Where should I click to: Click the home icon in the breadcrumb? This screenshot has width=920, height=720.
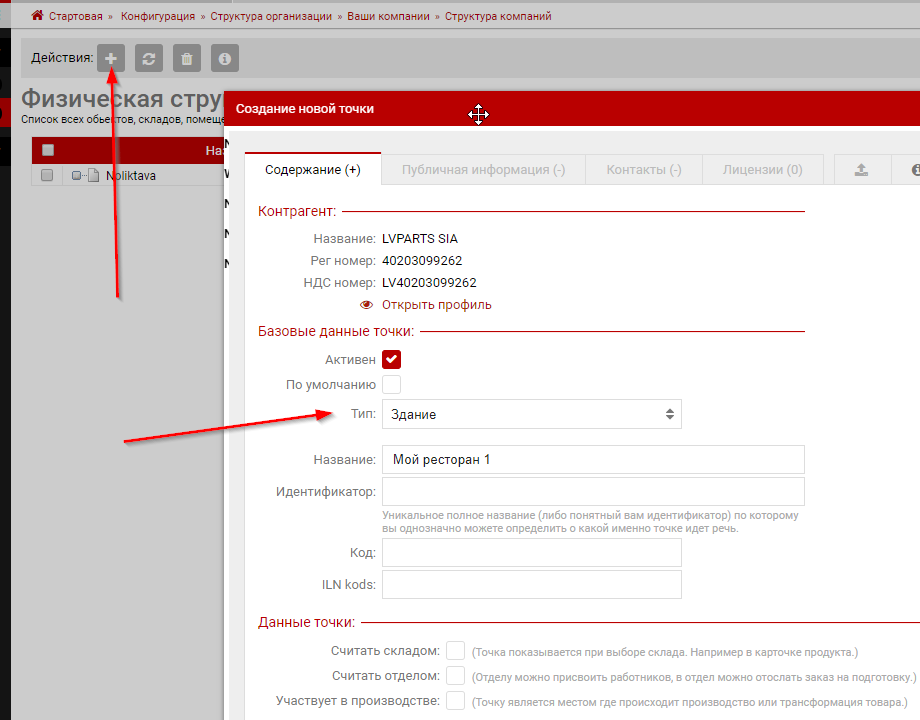coord(38,16)
